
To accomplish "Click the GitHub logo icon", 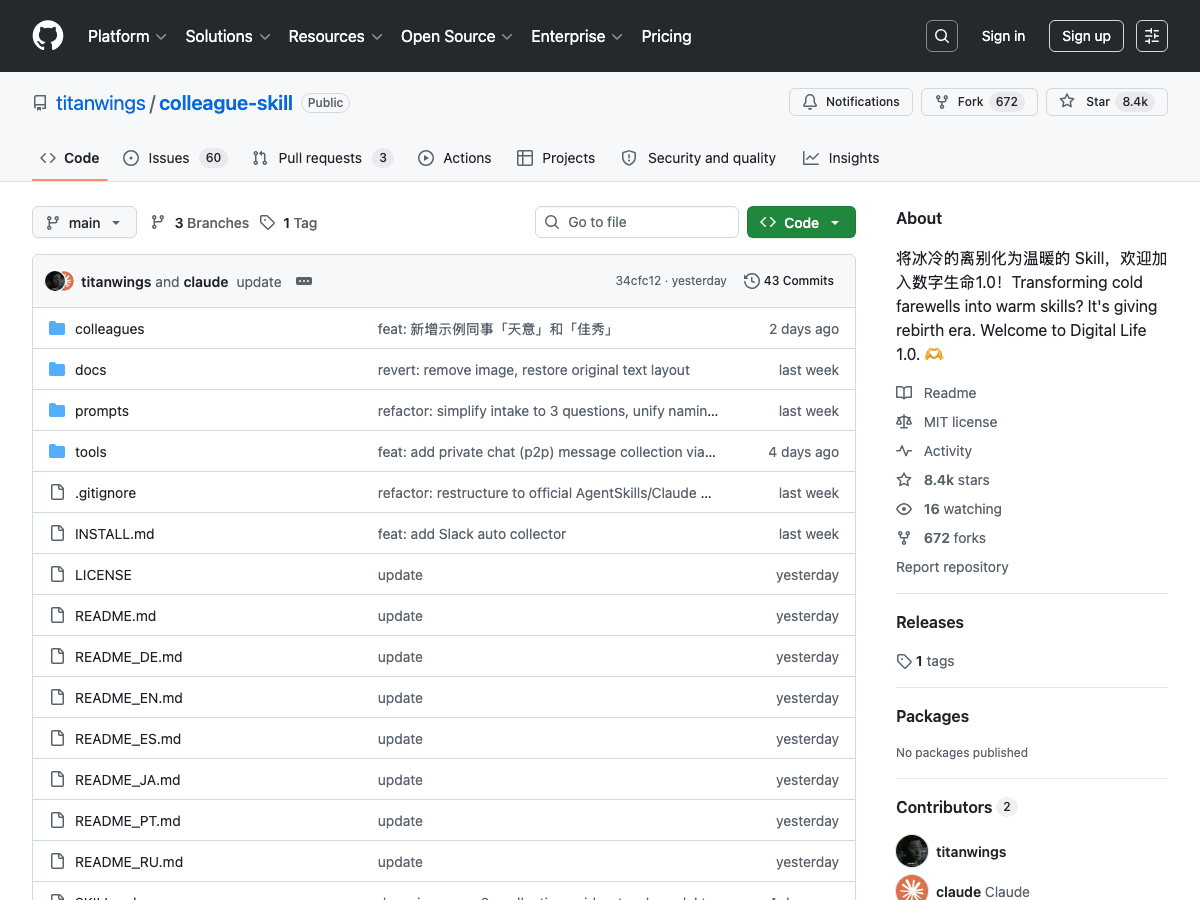I will [48, 36].
